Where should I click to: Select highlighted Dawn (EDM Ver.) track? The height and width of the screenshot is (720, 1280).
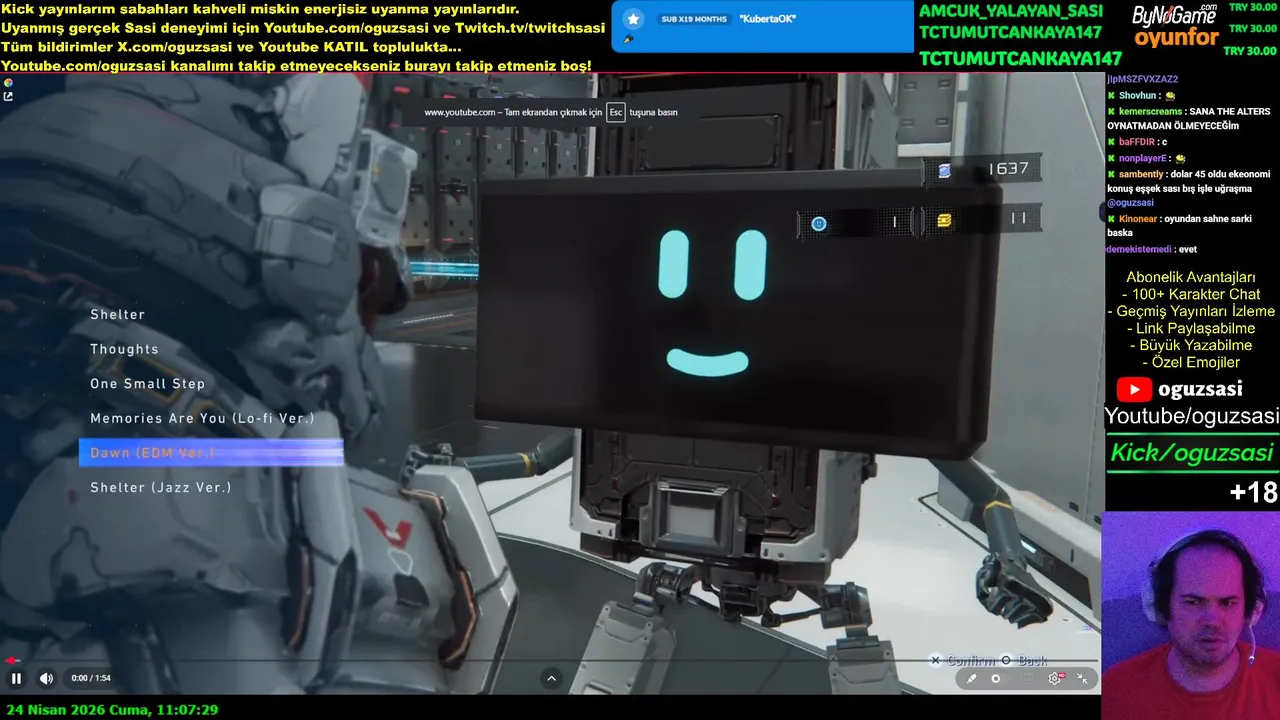(x=211, y=453)
